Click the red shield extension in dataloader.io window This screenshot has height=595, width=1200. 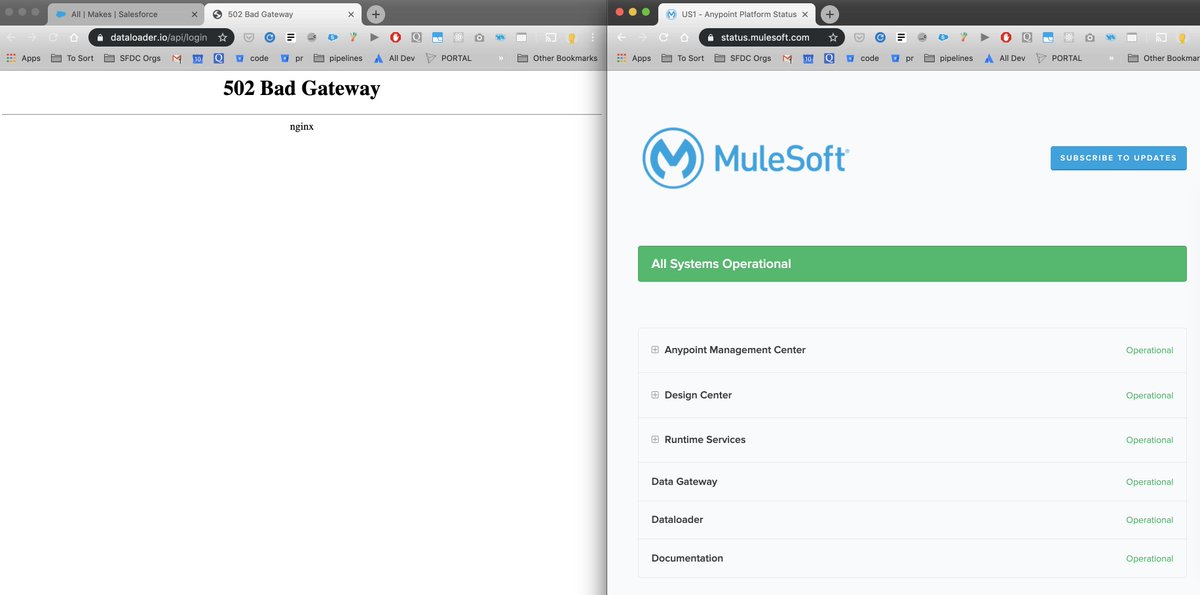pos(396,37)
